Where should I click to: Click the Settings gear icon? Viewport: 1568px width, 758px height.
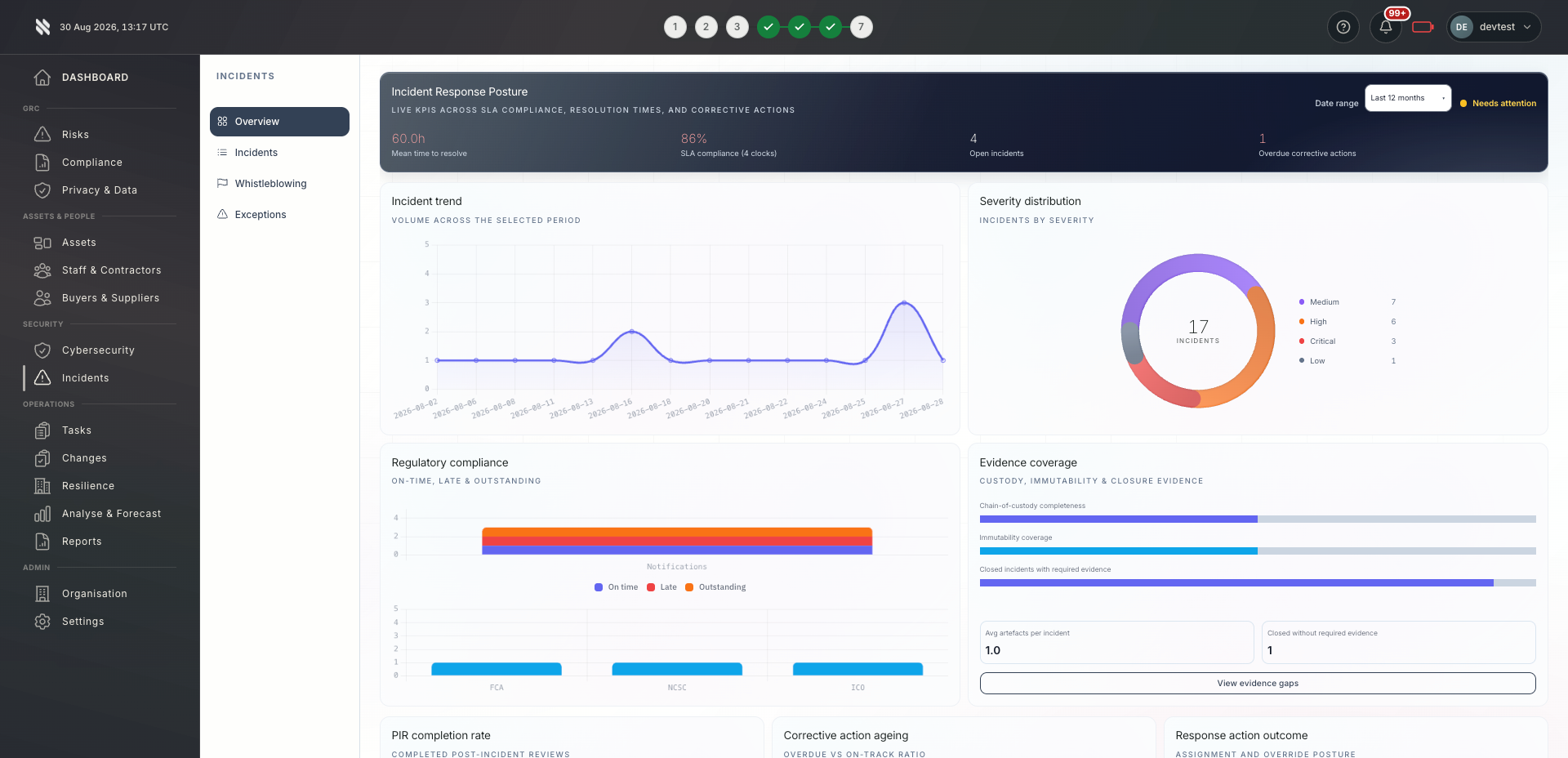point(42,622)
